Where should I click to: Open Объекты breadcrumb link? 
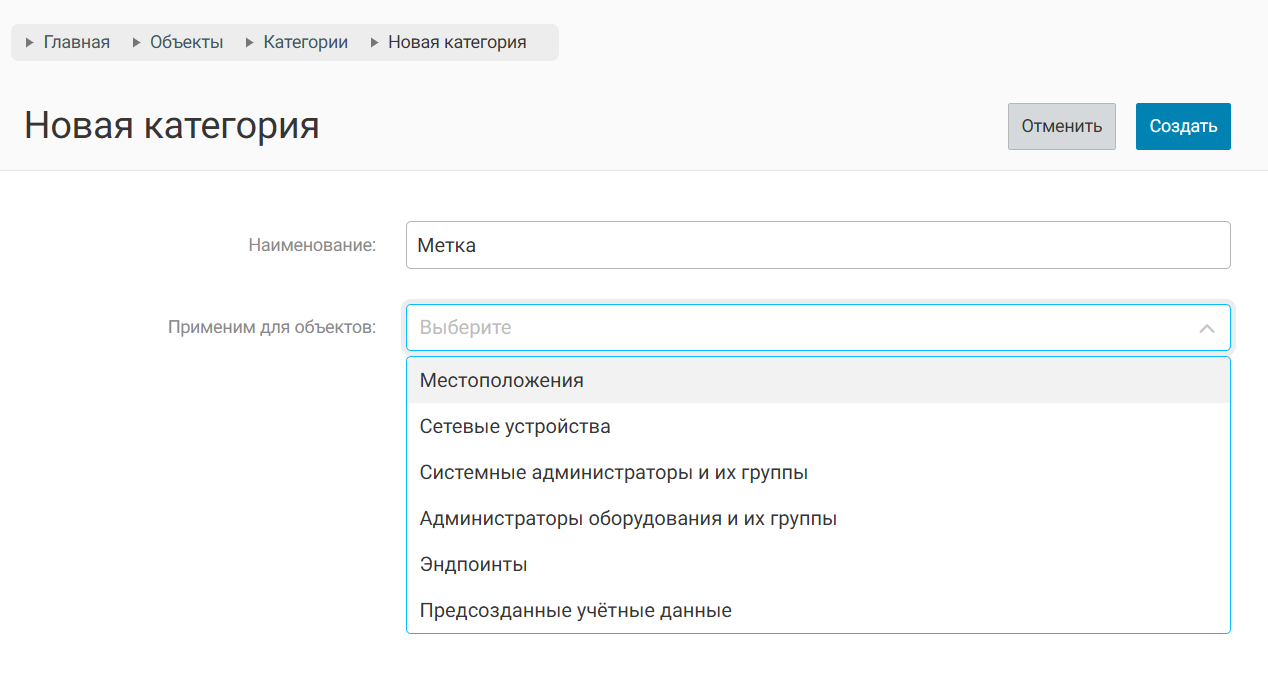coord(186,43)
